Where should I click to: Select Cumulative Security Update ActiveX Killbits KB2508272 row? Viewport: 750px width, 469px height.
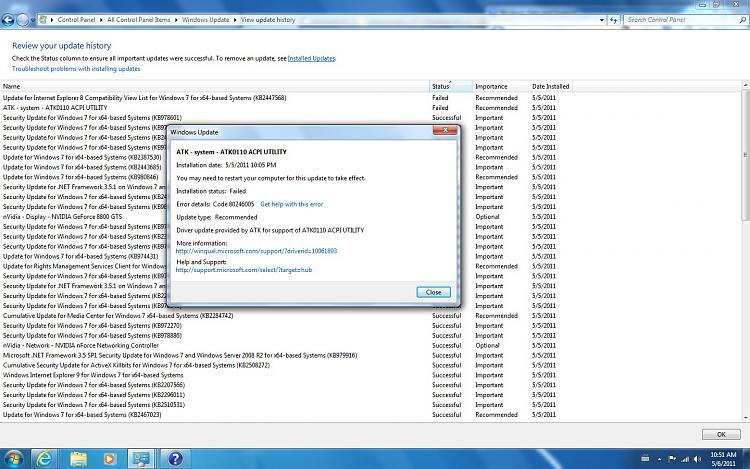pyautogui.click(x=286, y=365)
